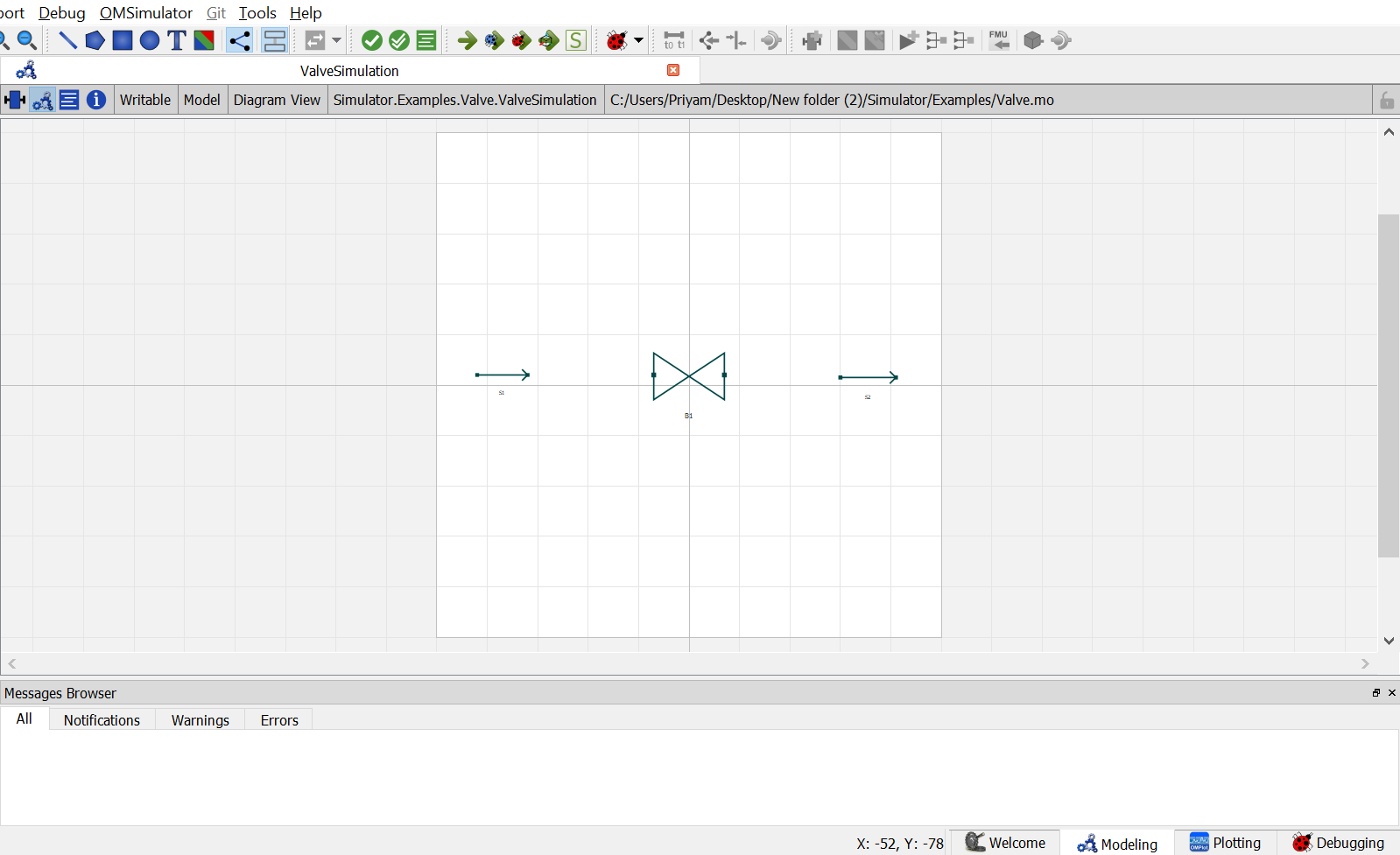
Task: Toggle the lock icon at right of path bar
Action: click(1387, 101)
